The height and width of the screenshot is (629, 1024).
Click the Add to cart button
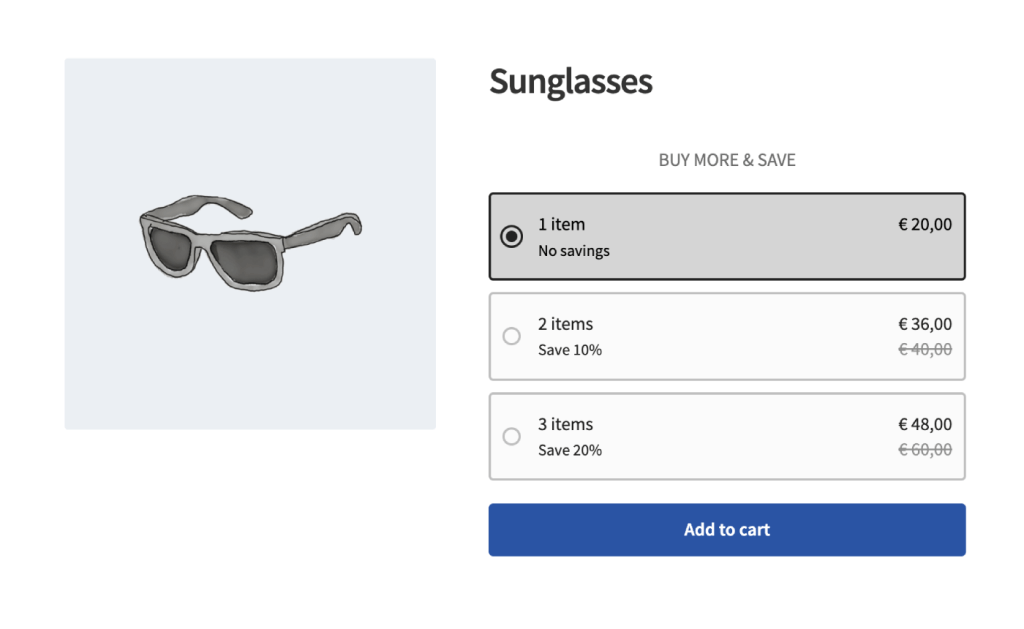(727, 529)
